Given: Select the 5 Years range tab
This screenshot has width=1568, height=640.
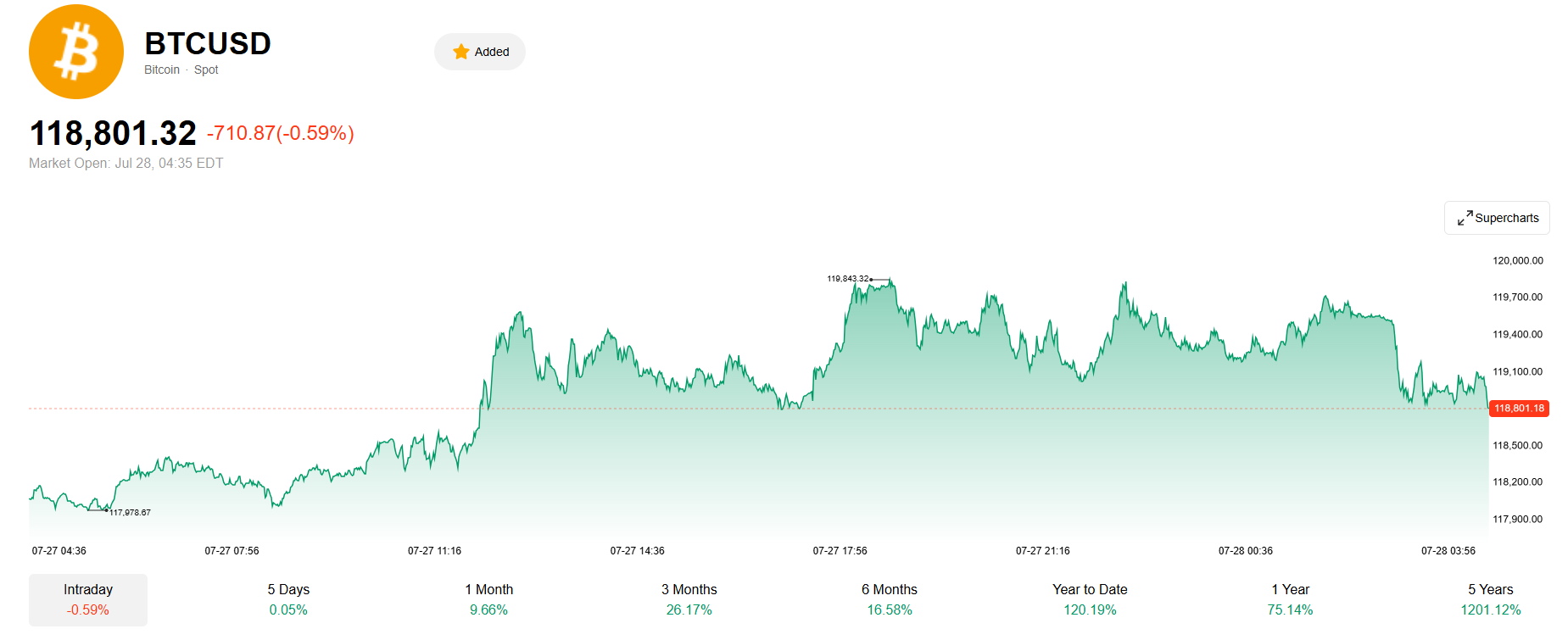Looking at the screenshot, I should click(1491, 599).
